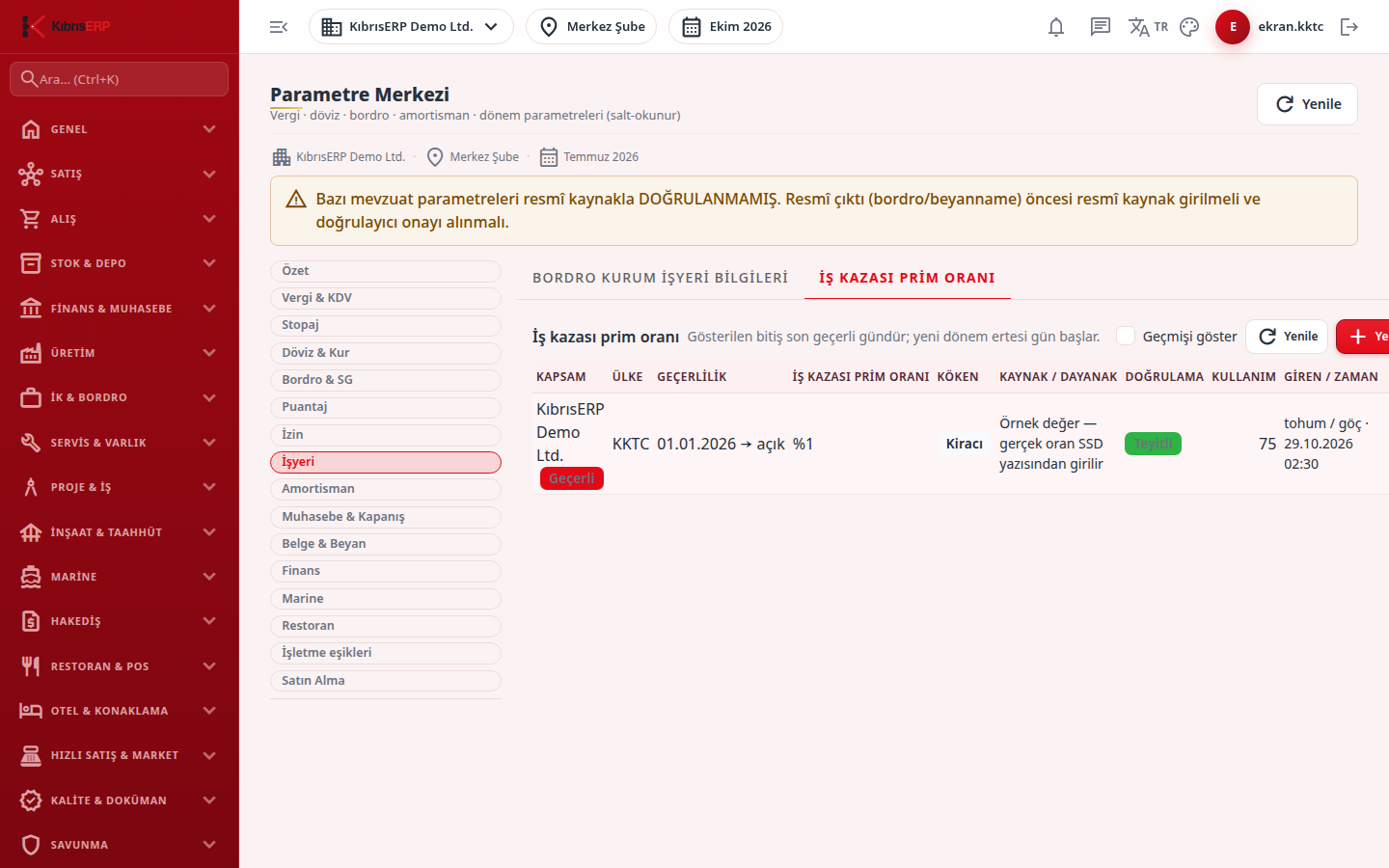Screen dimensions: 1389x868
Task: Open Üretim factory icon
Action: [31, 353]
